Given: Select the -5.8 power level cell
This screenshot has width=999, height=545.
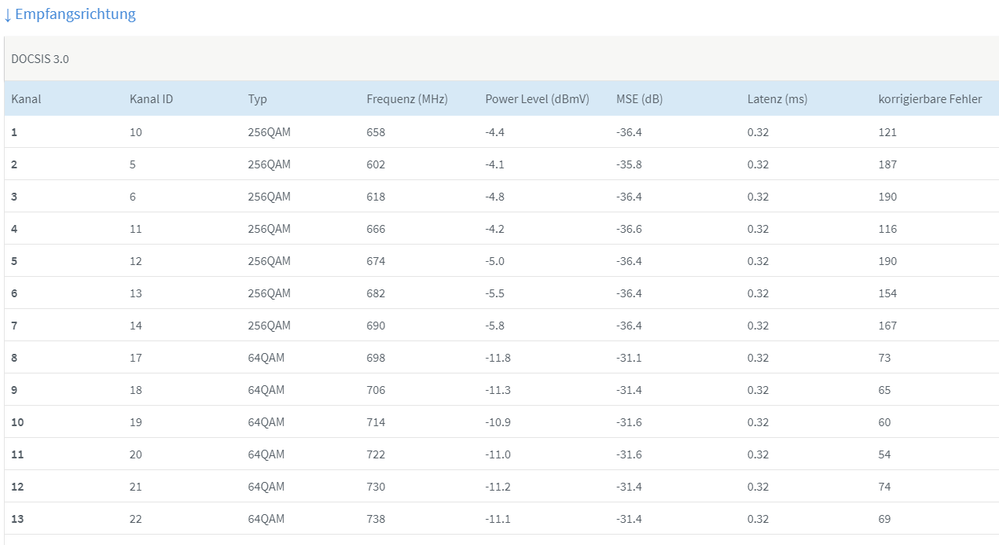Looking at the screenshot, I should [x=495, y=326].
